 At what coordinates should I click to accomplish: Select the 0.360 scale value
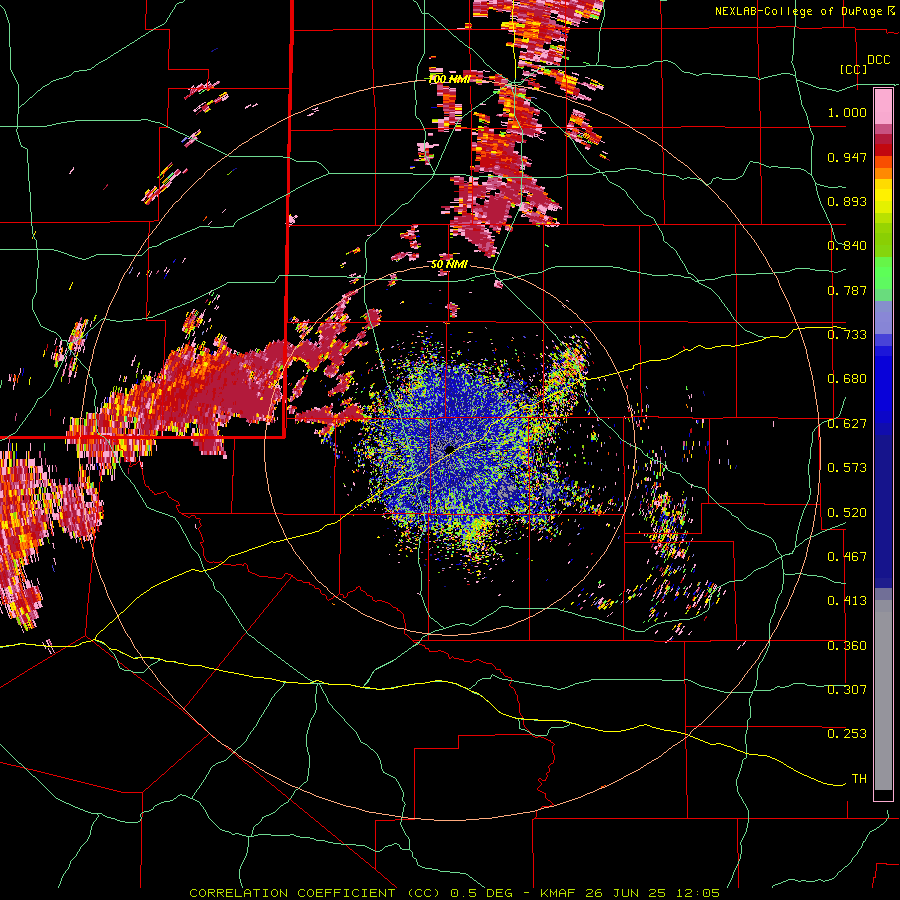[847, 646]
